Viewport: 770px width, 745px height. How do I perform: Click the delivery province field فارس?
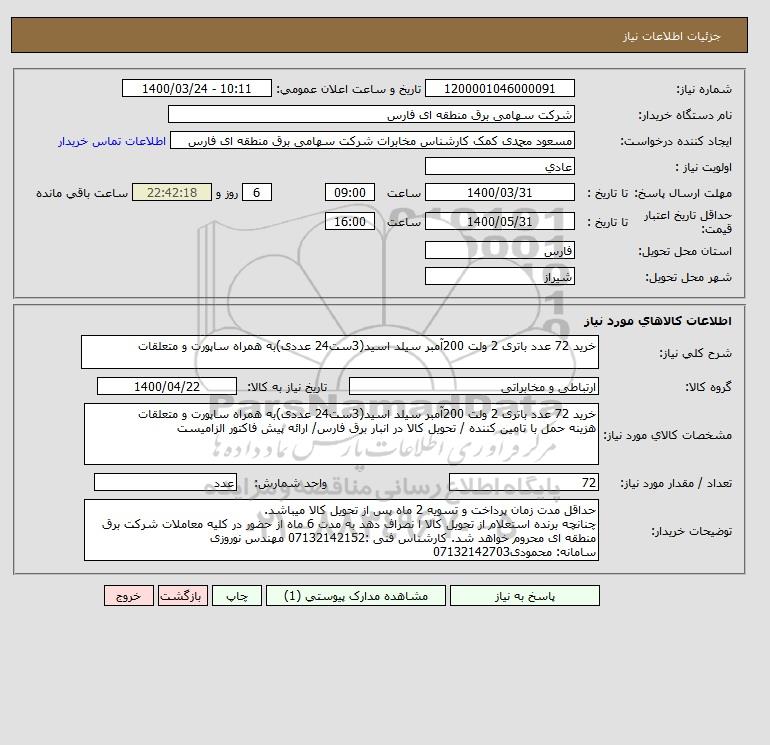tap(499, 250)
